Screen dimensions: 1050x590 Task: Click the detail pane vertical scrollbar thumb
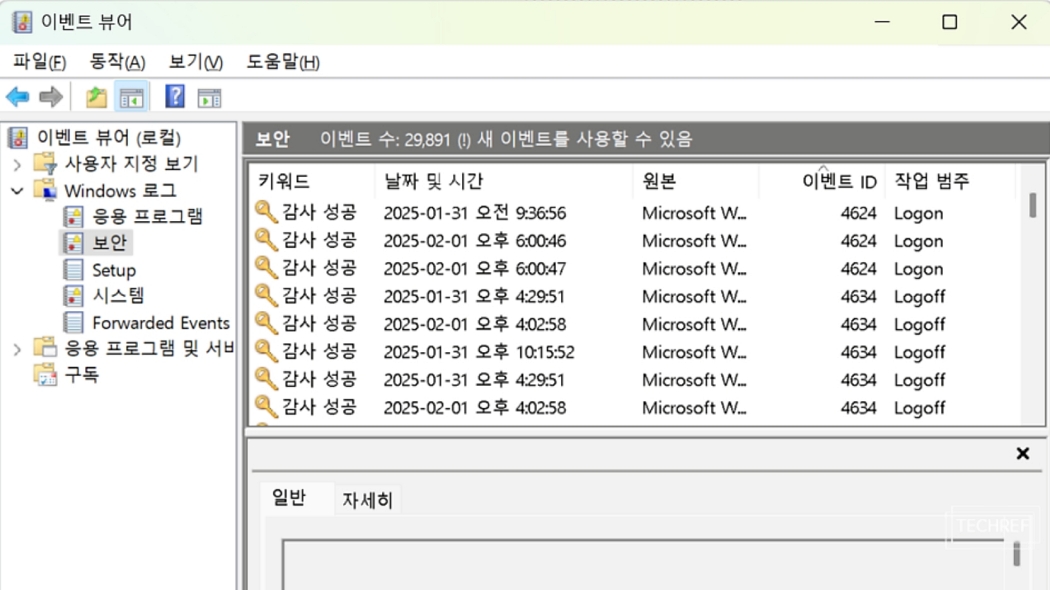tap(1017, 554)
